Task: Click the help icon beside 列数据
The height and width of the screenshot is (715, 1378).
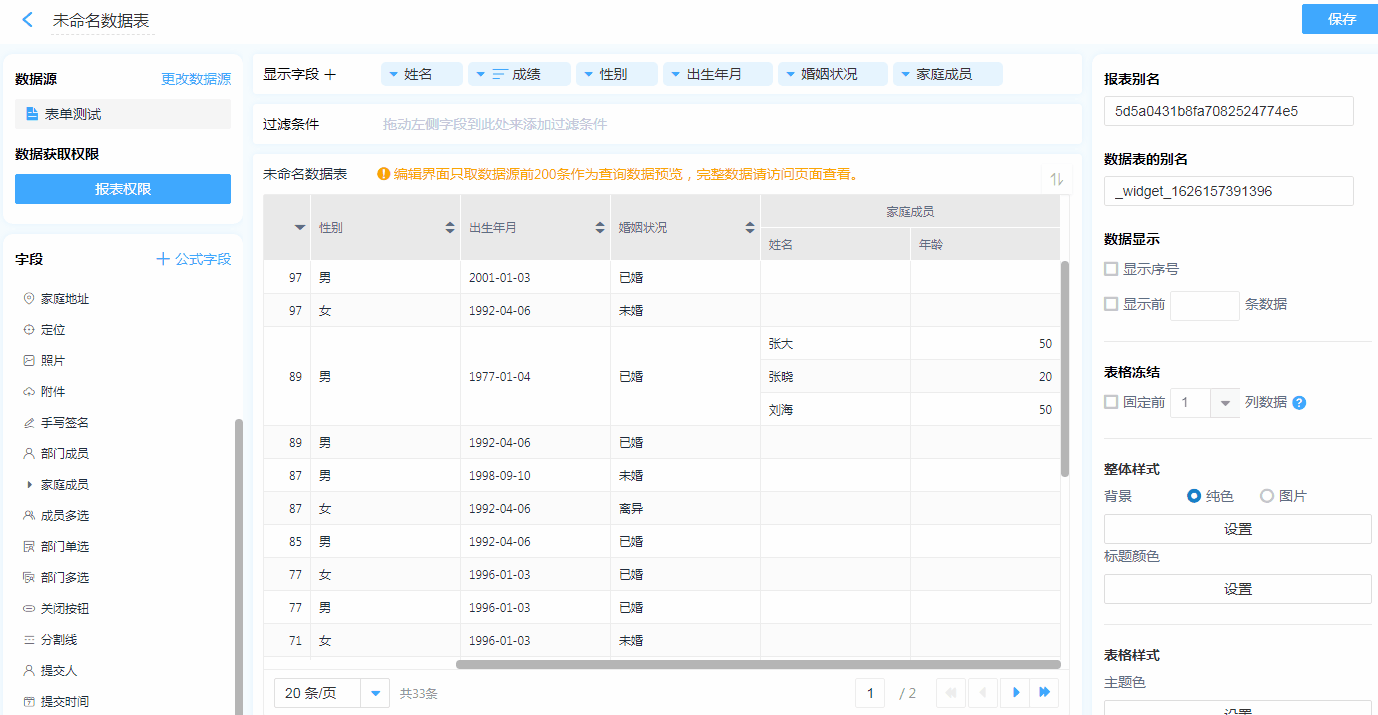Action: pos(1299,403)
